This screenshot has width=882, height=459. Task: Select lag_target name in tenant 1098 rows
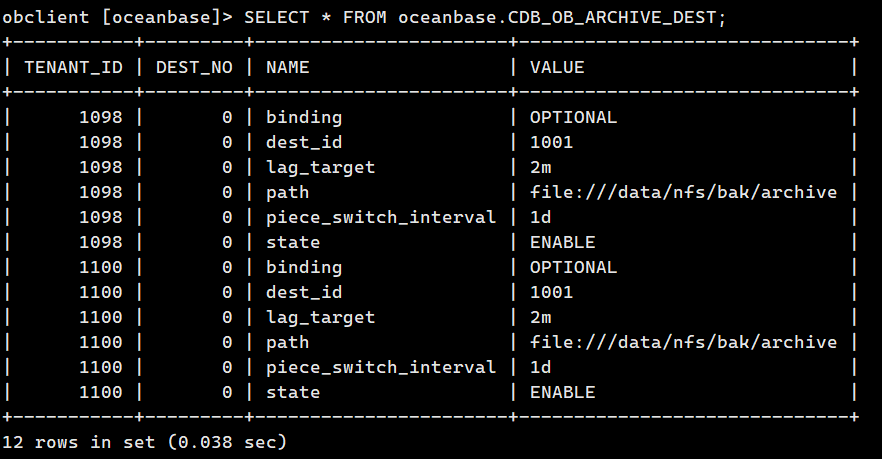[320, 168]
